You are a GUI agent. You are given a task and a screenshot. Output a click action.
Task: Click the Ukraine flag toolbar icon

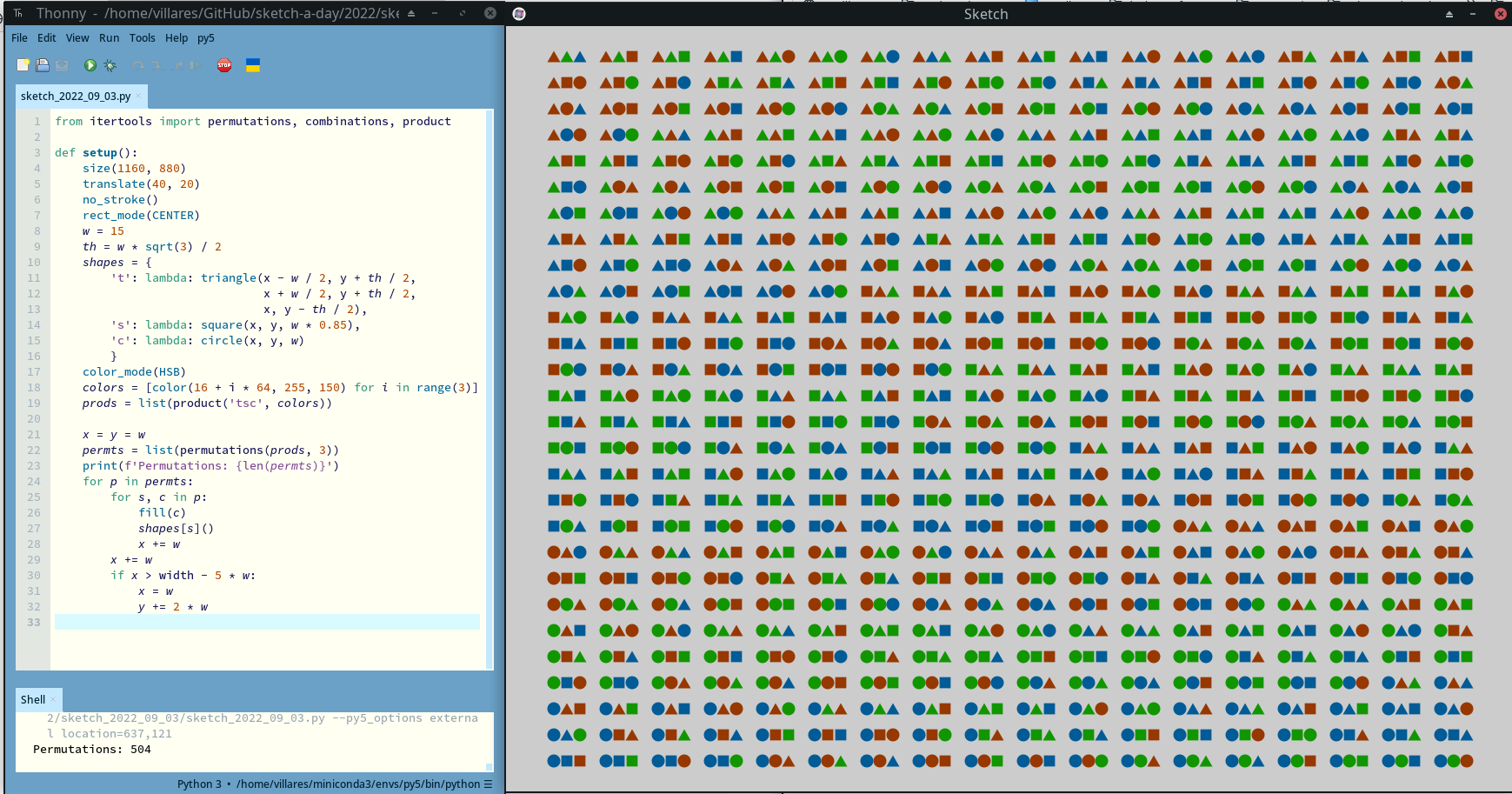253,65
